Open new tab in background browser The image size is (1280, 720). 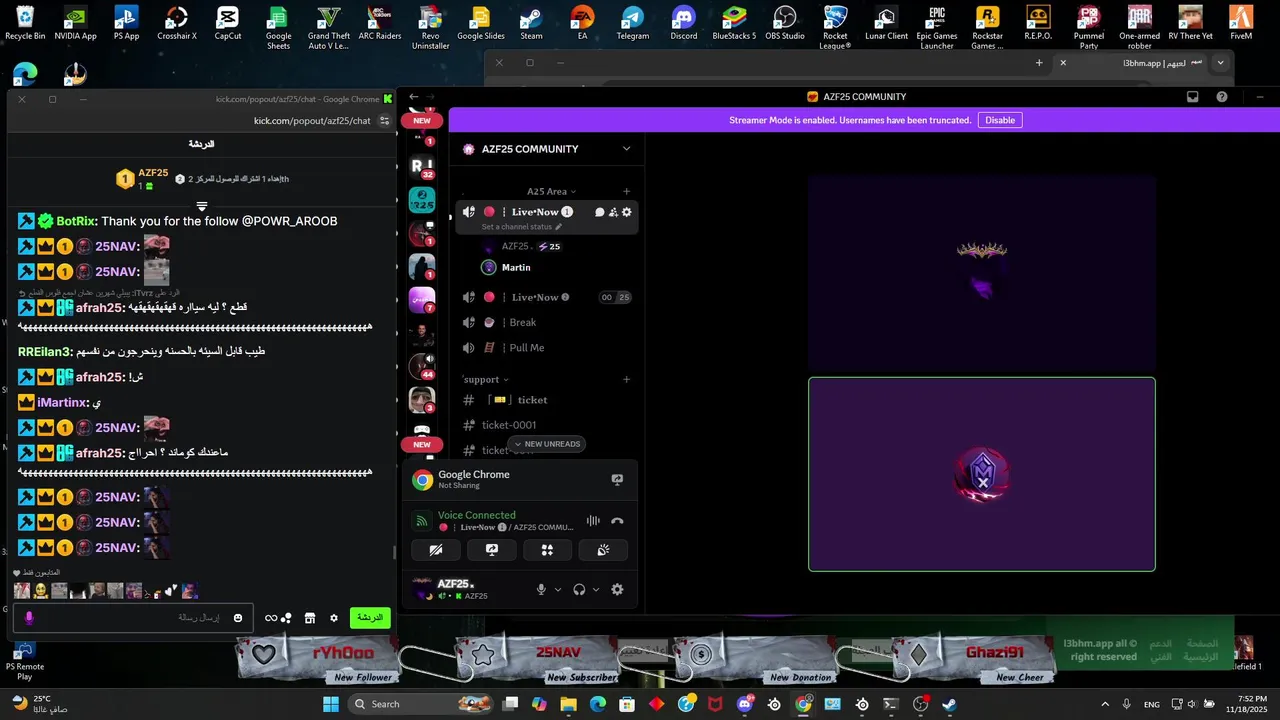1039,63
